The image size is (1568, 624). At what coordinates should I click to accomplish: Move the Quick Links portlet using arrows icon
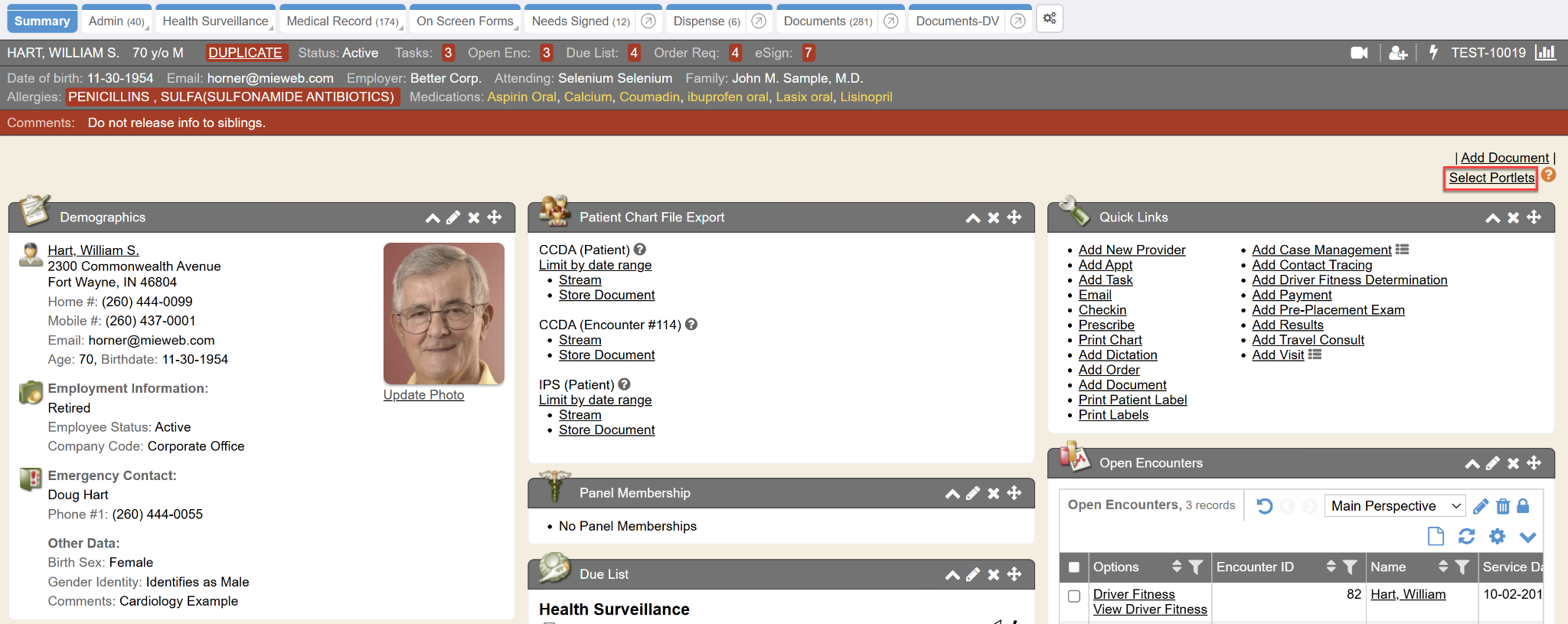pyautogui.click(x=1534, y=217)
